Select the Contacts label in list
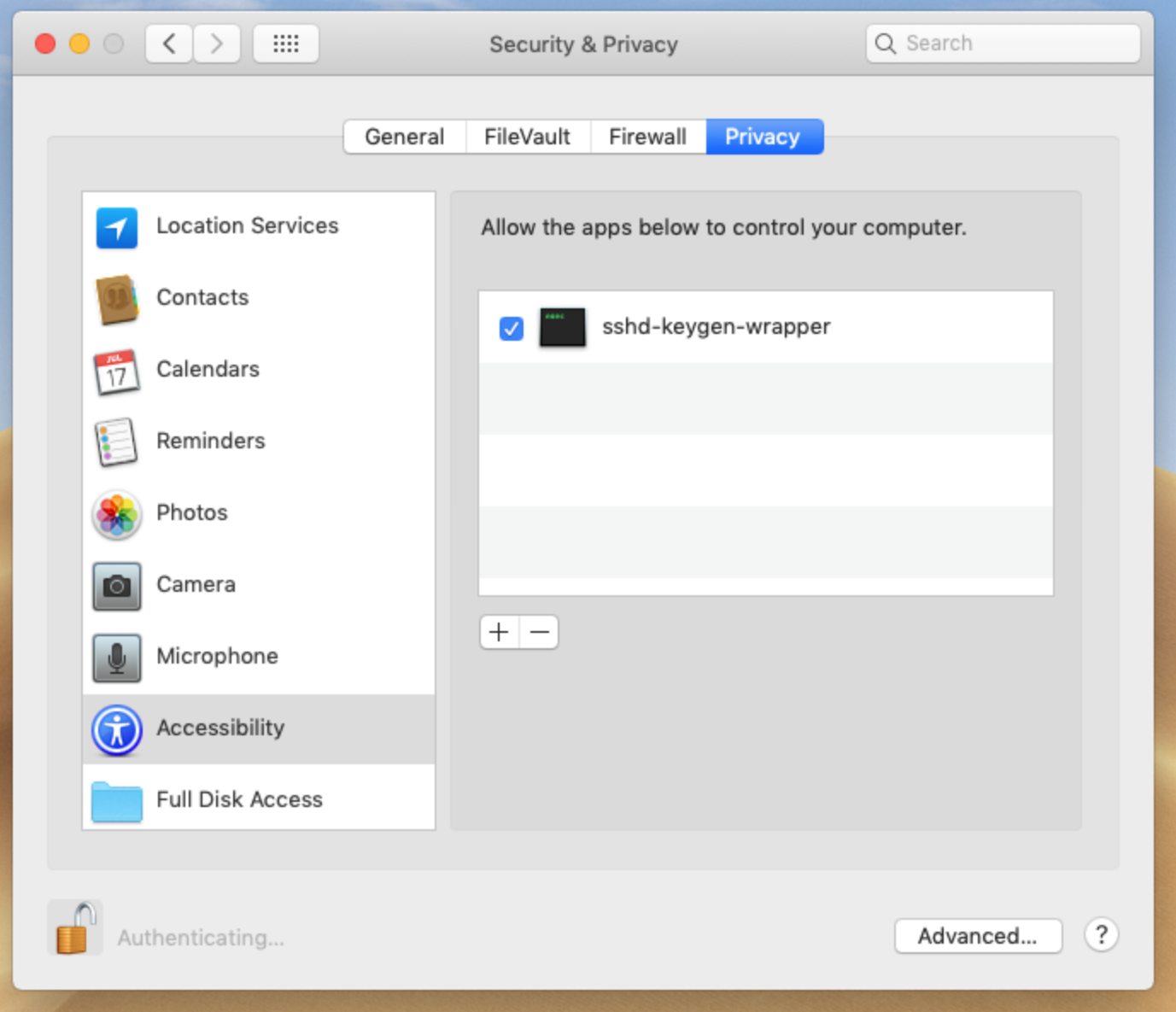 [202, 297]
